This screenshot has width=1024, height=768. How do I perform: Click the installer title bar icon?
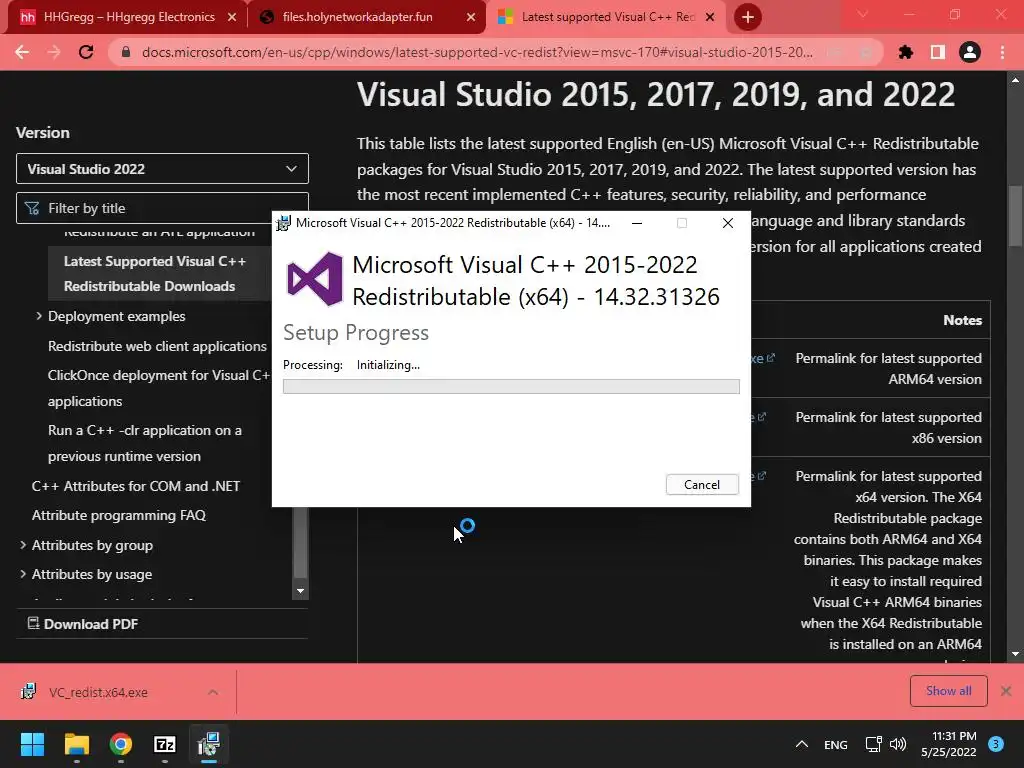click(283, 223)
